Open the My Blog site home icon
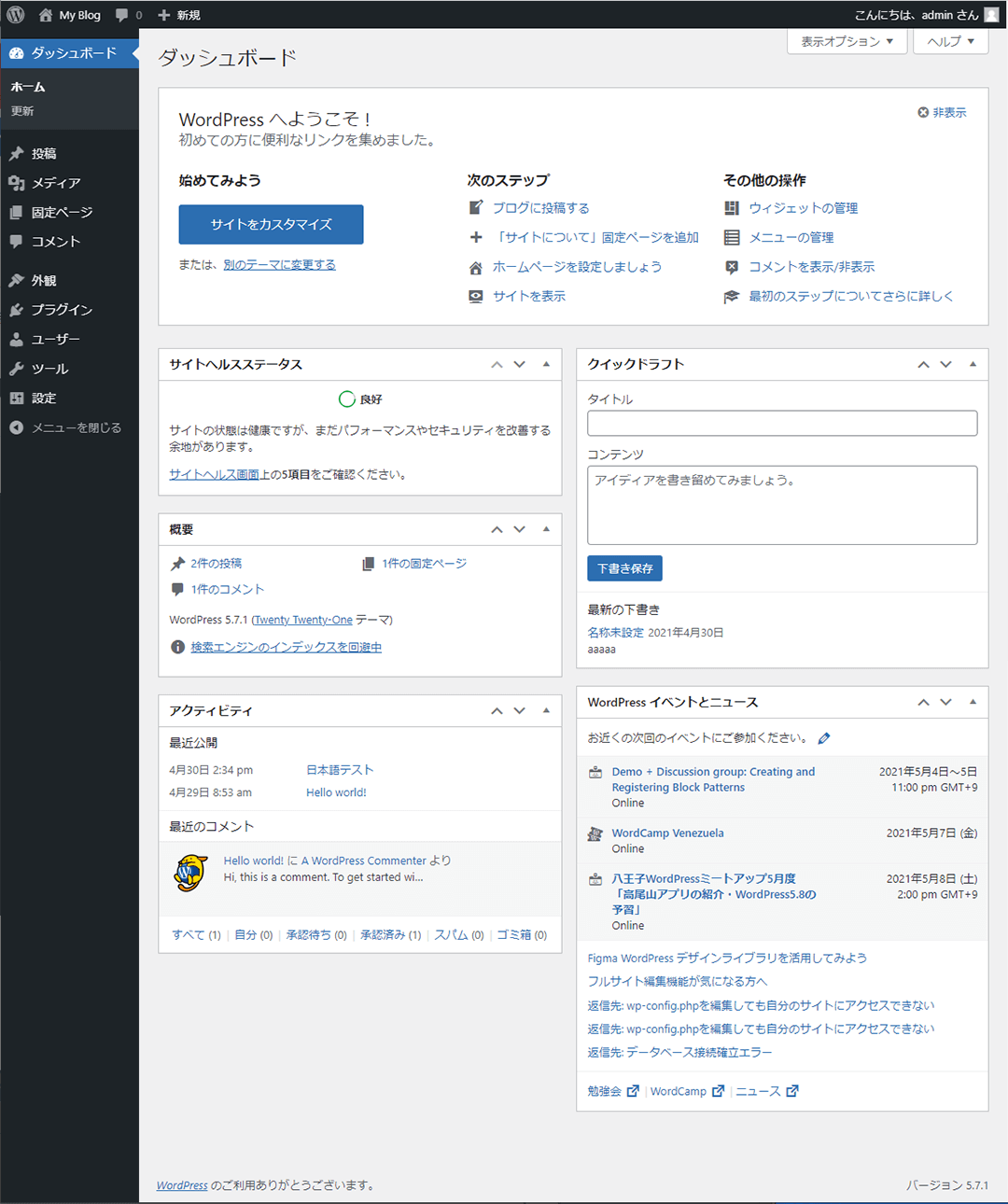The height and width of the screenshot is (1204, 1008). click(46, 15)
